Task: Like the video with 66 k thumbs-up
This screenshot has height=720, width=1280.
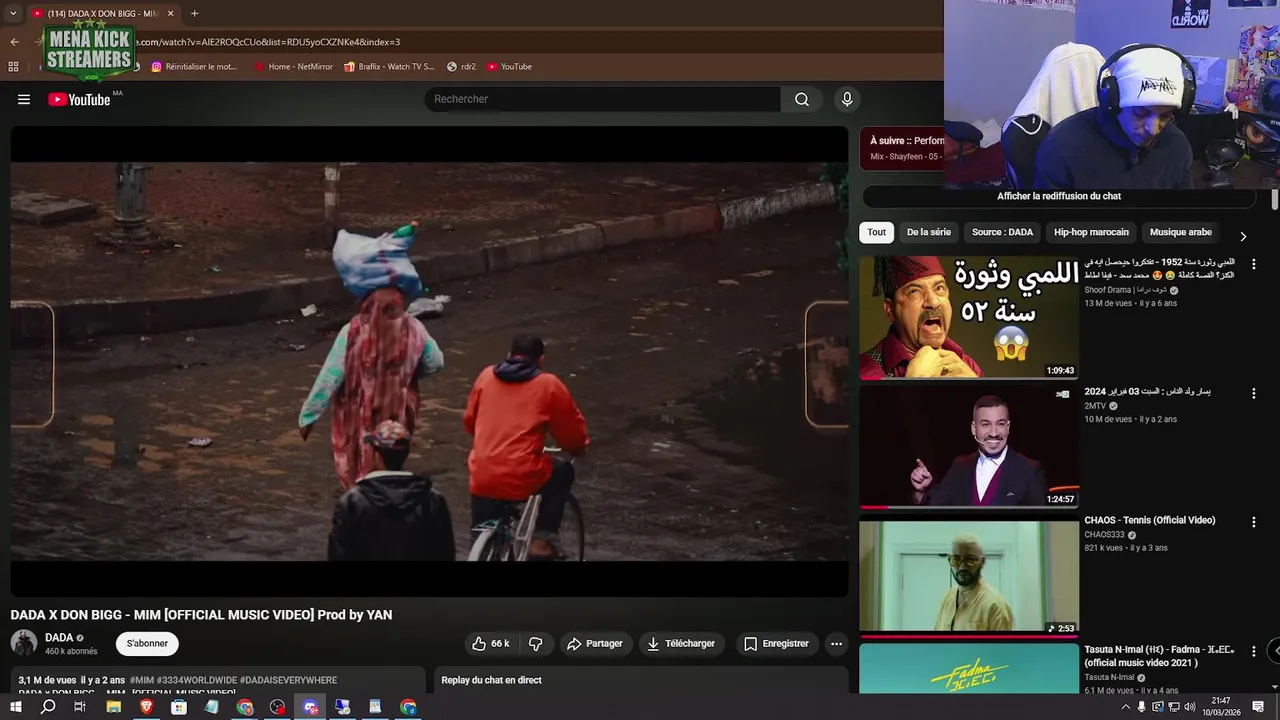Action: [490, 644]
